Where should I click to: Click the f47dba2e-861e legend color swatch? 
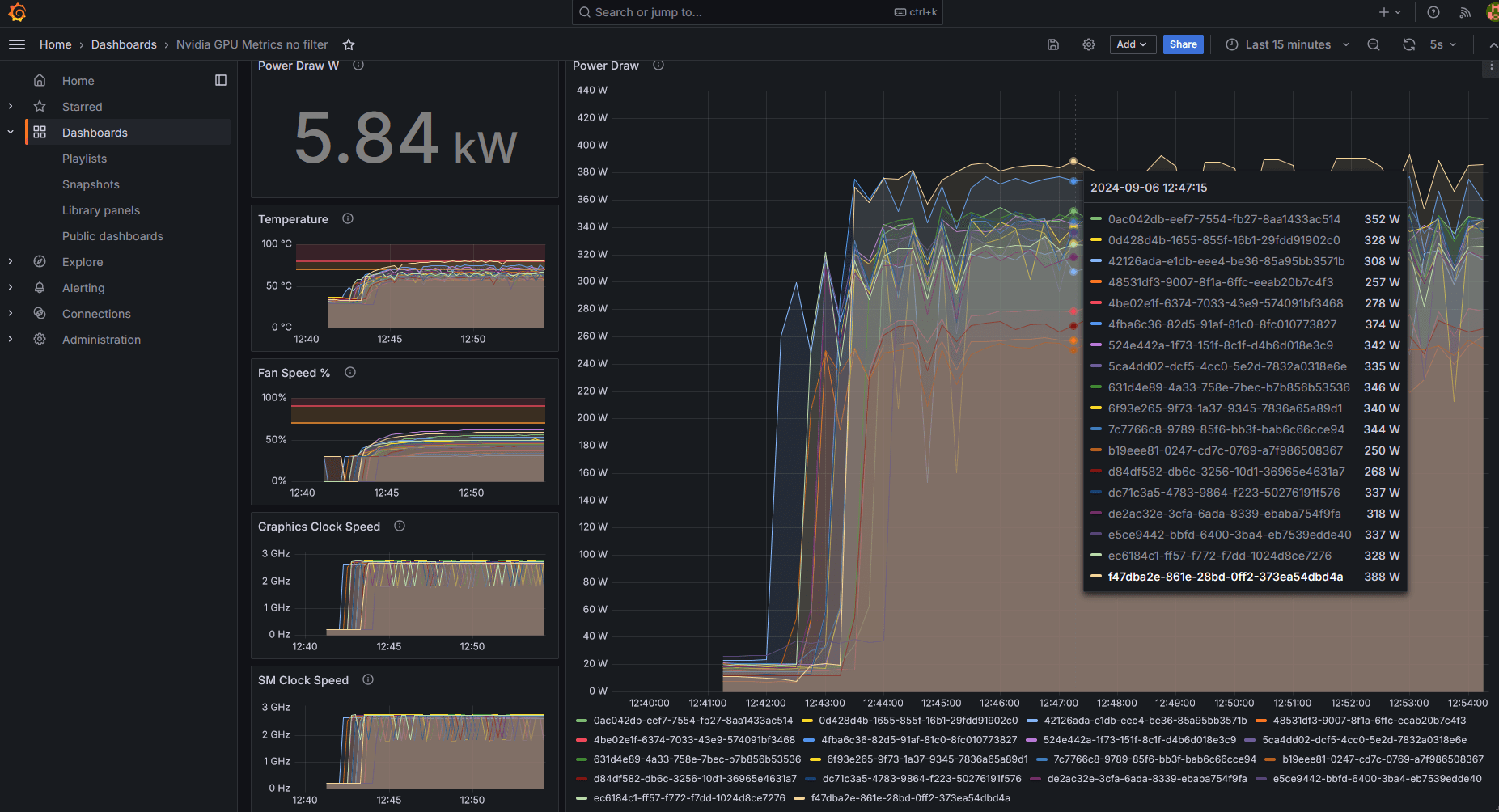pyautogui.click(x=799, y=798)
